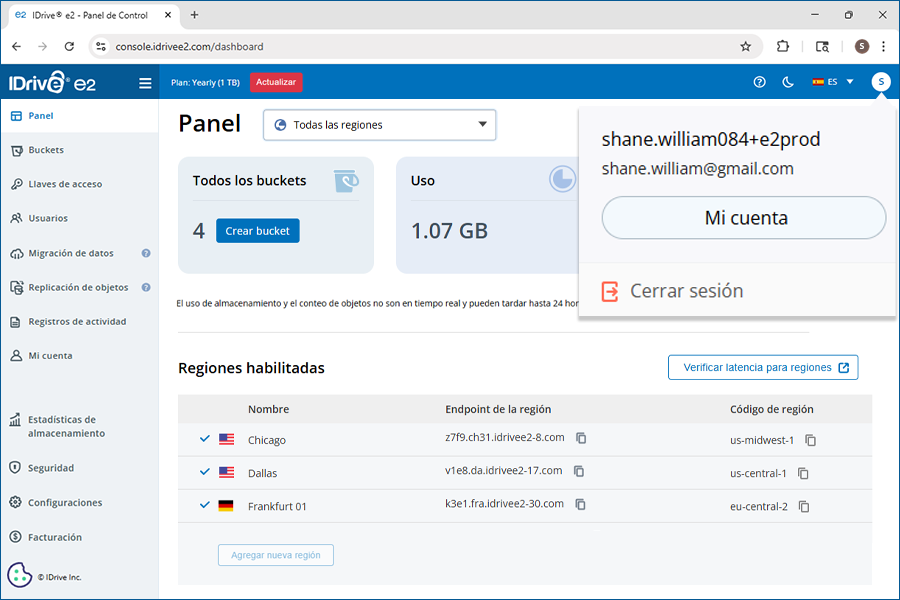The width and height of the screenshot is (900, 600).
Task: Click Cerrar sesión to log out
Action: [686, 291]
